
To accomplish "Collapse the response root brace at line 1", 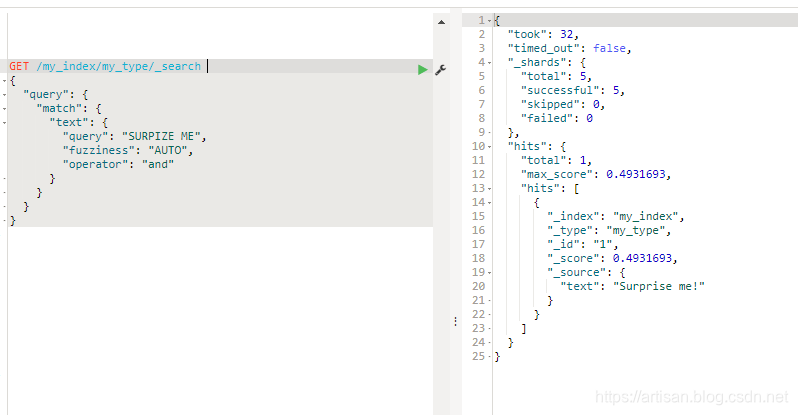I will tap(490, 21).
